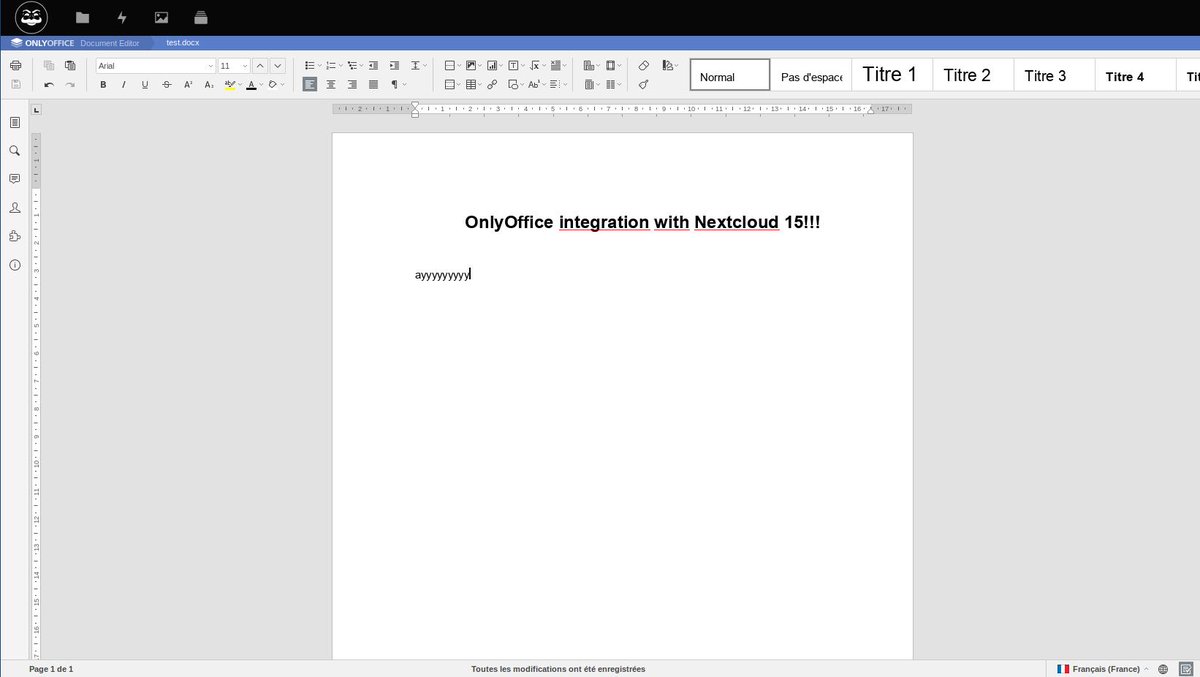
Task: Toggle nonprinting characters pilcrow
Action: pos(394,84)
